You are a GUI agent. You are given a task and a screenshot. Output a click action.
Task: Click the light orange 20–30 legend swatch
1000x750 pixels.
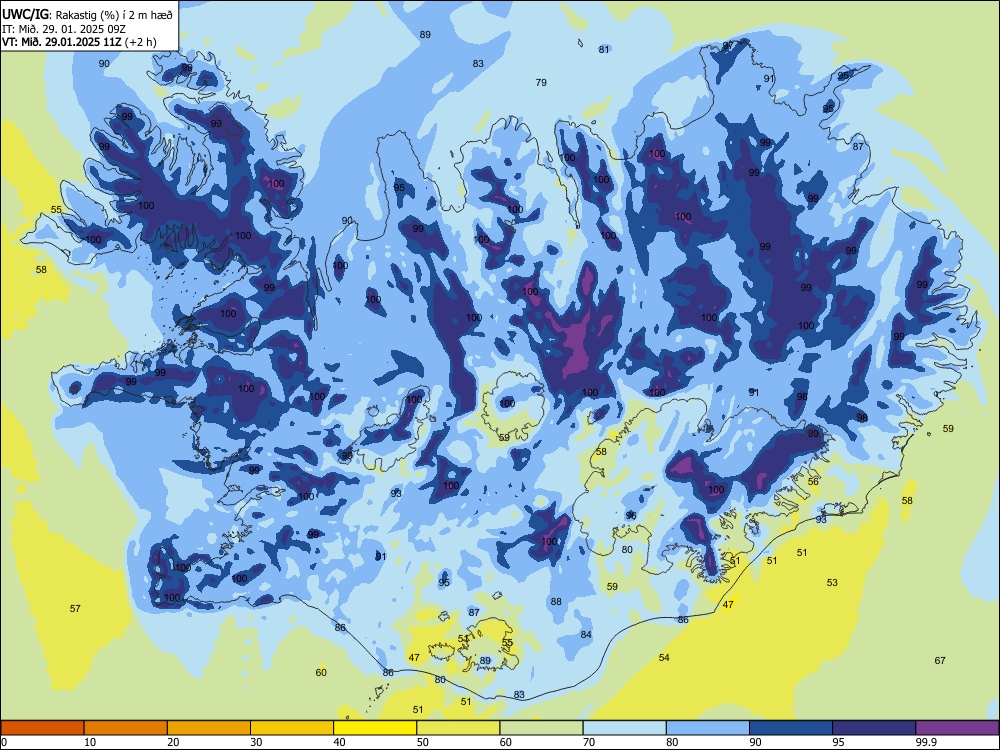coord(209,728)
